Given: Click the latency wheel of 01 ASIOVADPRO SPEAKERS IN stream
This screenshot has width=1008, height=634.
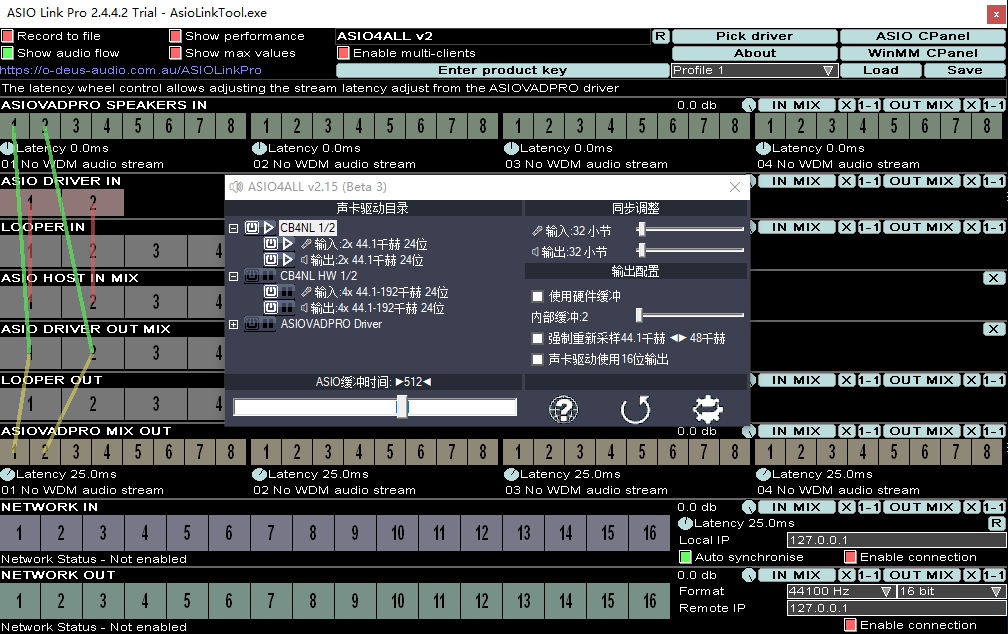Looking at the screenshot, I should click(x=8, y=149).
